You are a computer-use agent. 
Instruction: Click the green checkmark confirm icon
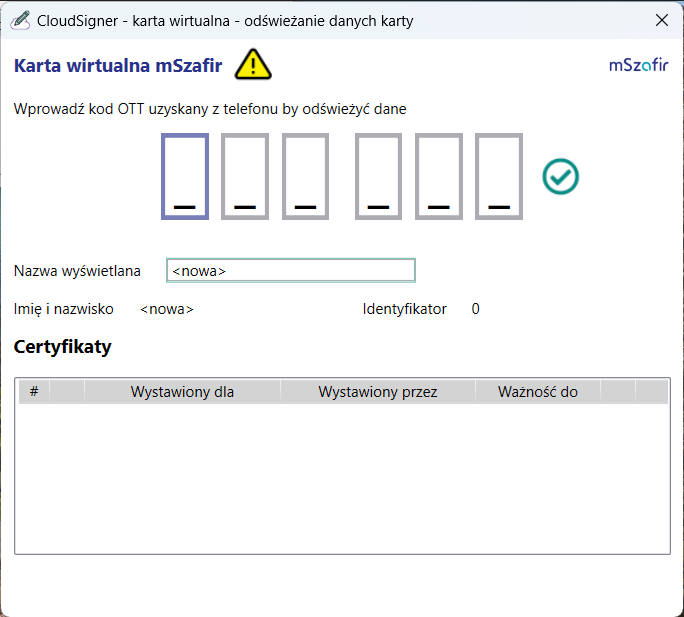tap(561, 177)
